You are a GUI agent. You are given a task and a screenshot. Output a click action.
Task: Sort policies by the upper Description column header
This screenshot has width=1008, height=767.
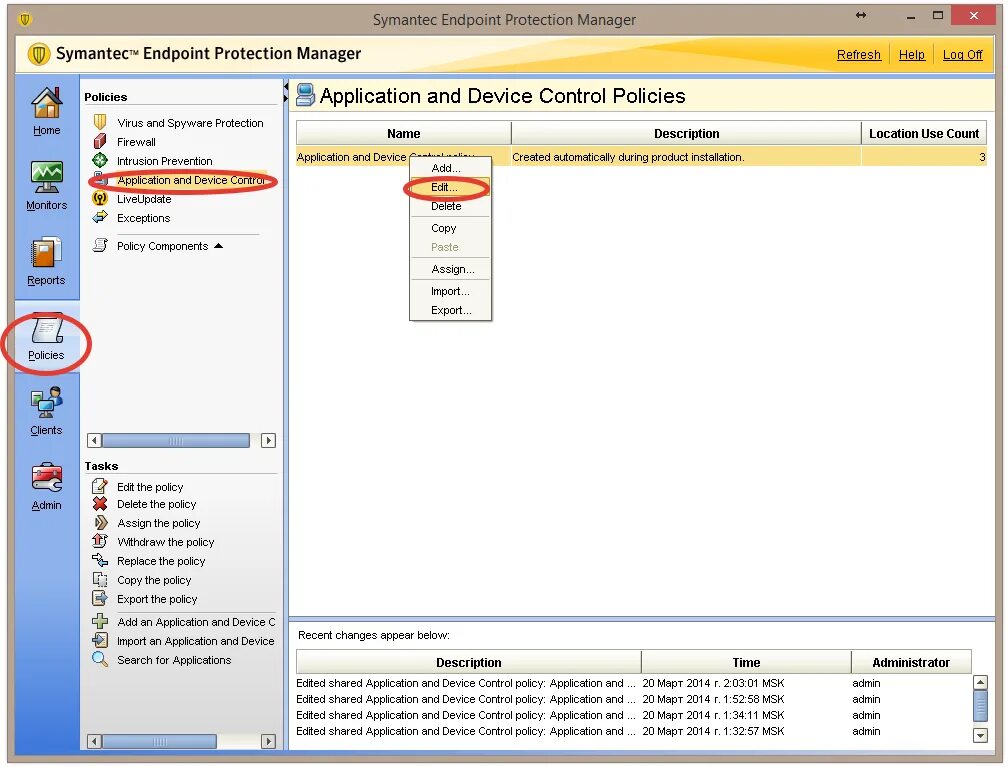tap(686, 134)
